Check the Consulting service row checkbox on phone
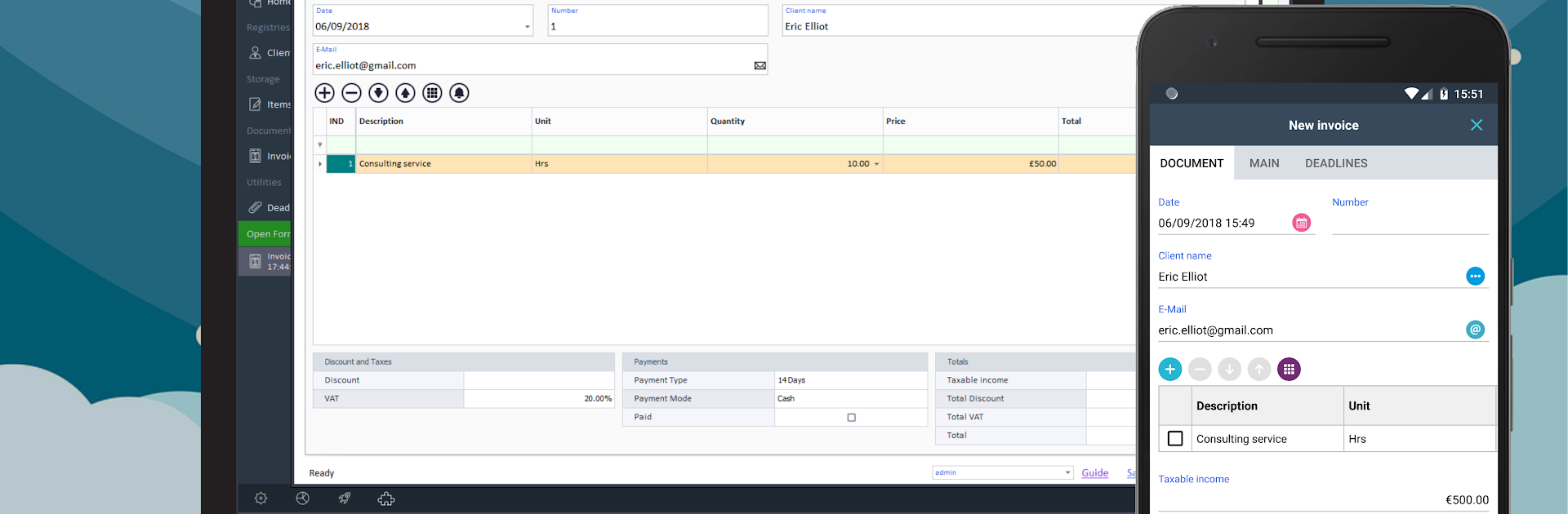The width and height of the screenshot is (1568, 514). pos(1175,439)
